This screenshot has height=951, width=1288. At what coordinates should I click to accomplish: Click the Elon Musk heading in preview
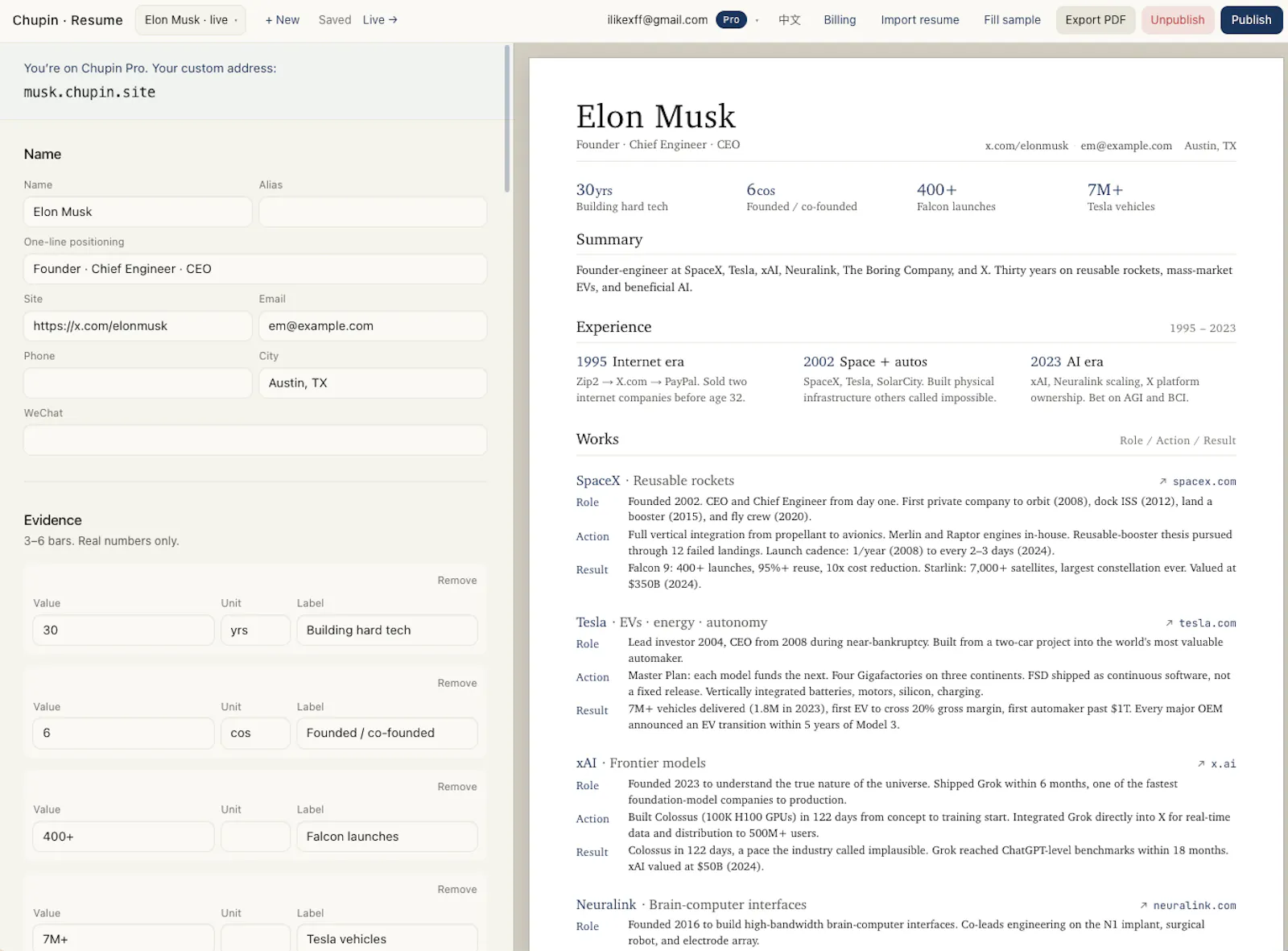tap(655, 117)
